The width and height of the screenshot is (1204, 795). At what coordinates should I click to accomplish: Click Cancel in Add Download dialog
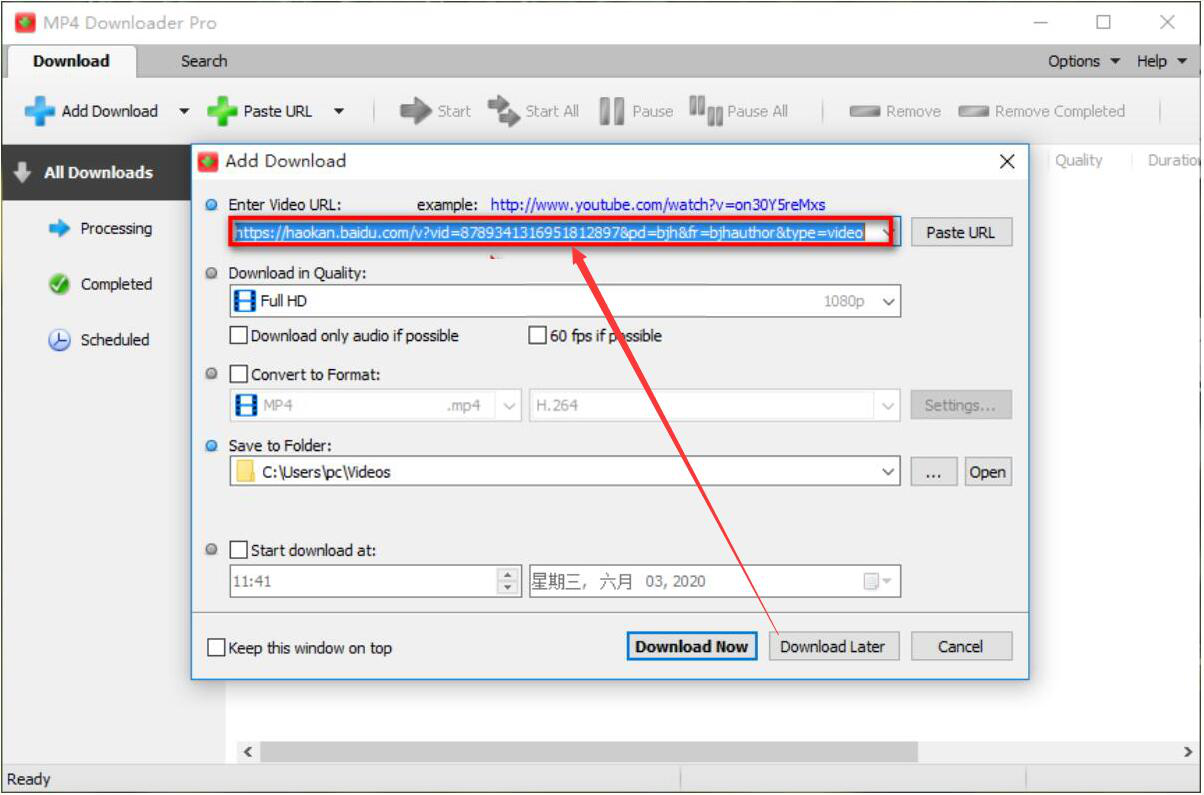tap(961, 646)
